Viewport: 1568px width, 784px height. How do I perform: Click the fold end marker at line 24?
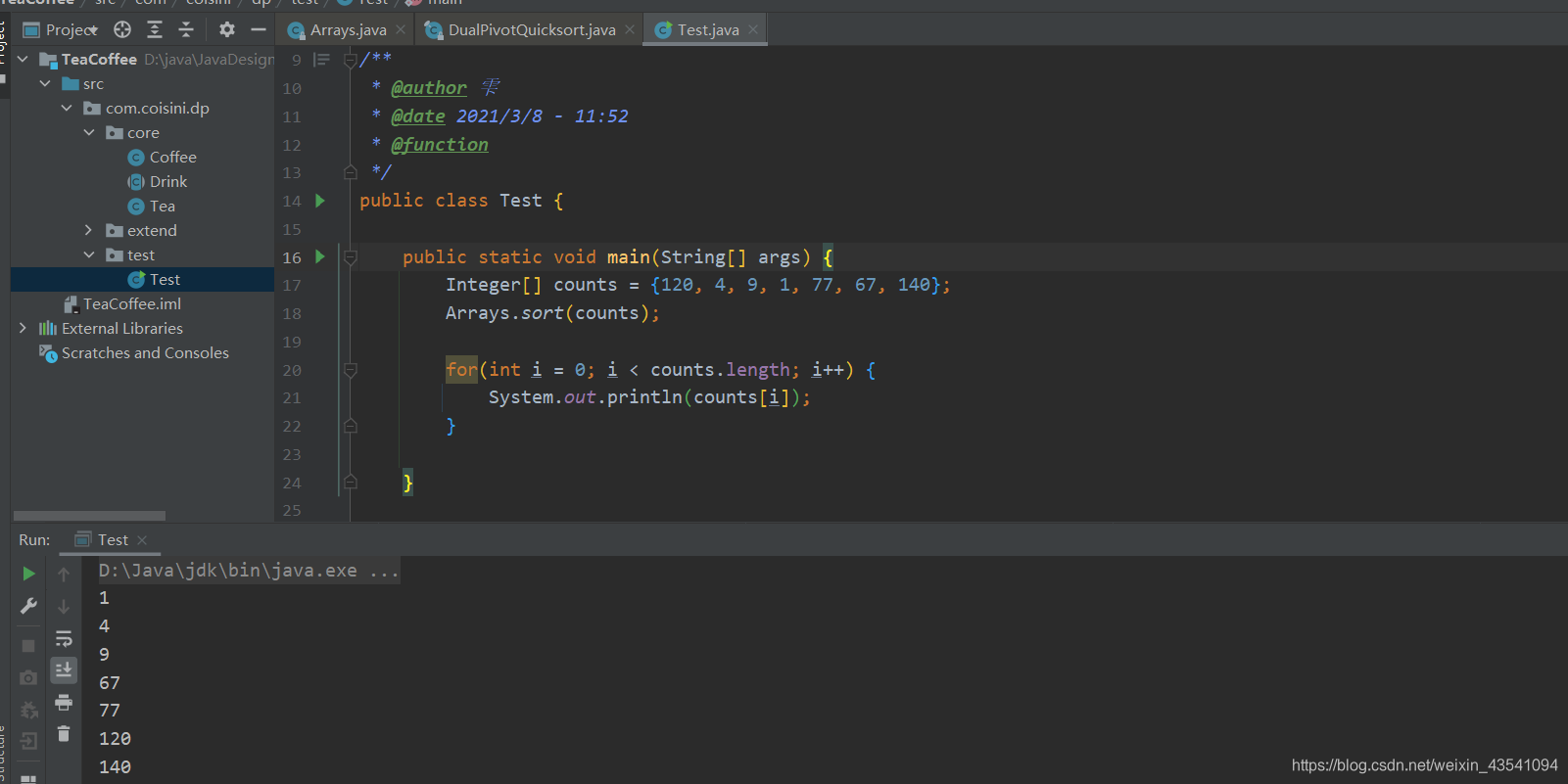tap(350, 483)
